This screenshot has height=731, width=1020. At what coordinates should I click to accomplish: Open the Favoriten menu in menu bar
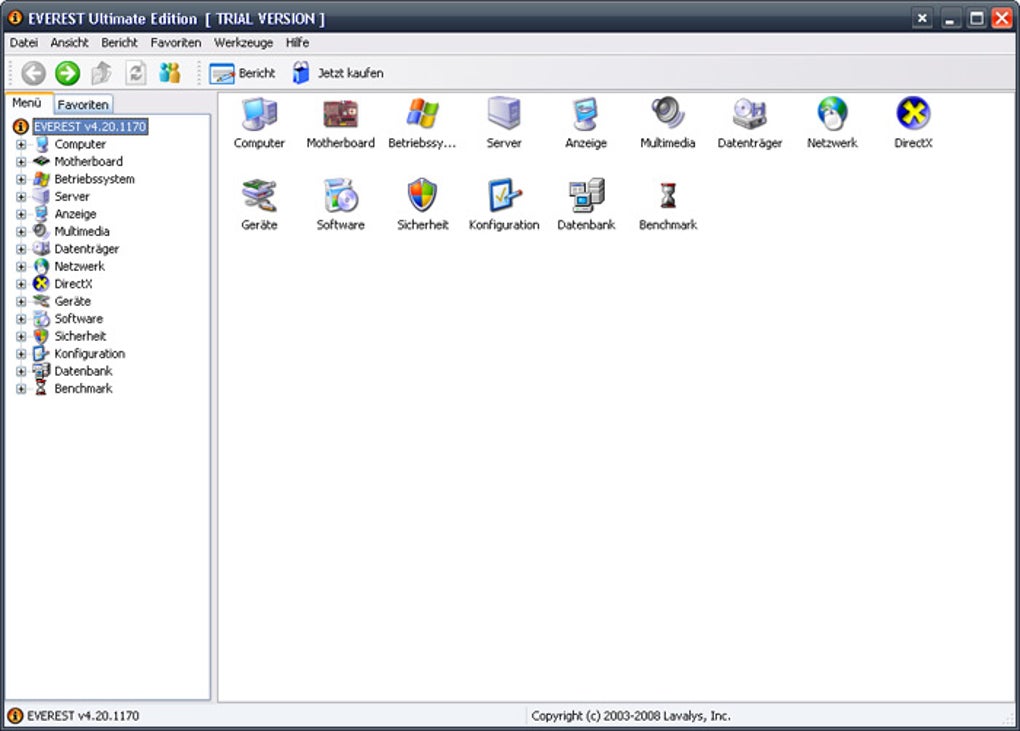[176, 43]
